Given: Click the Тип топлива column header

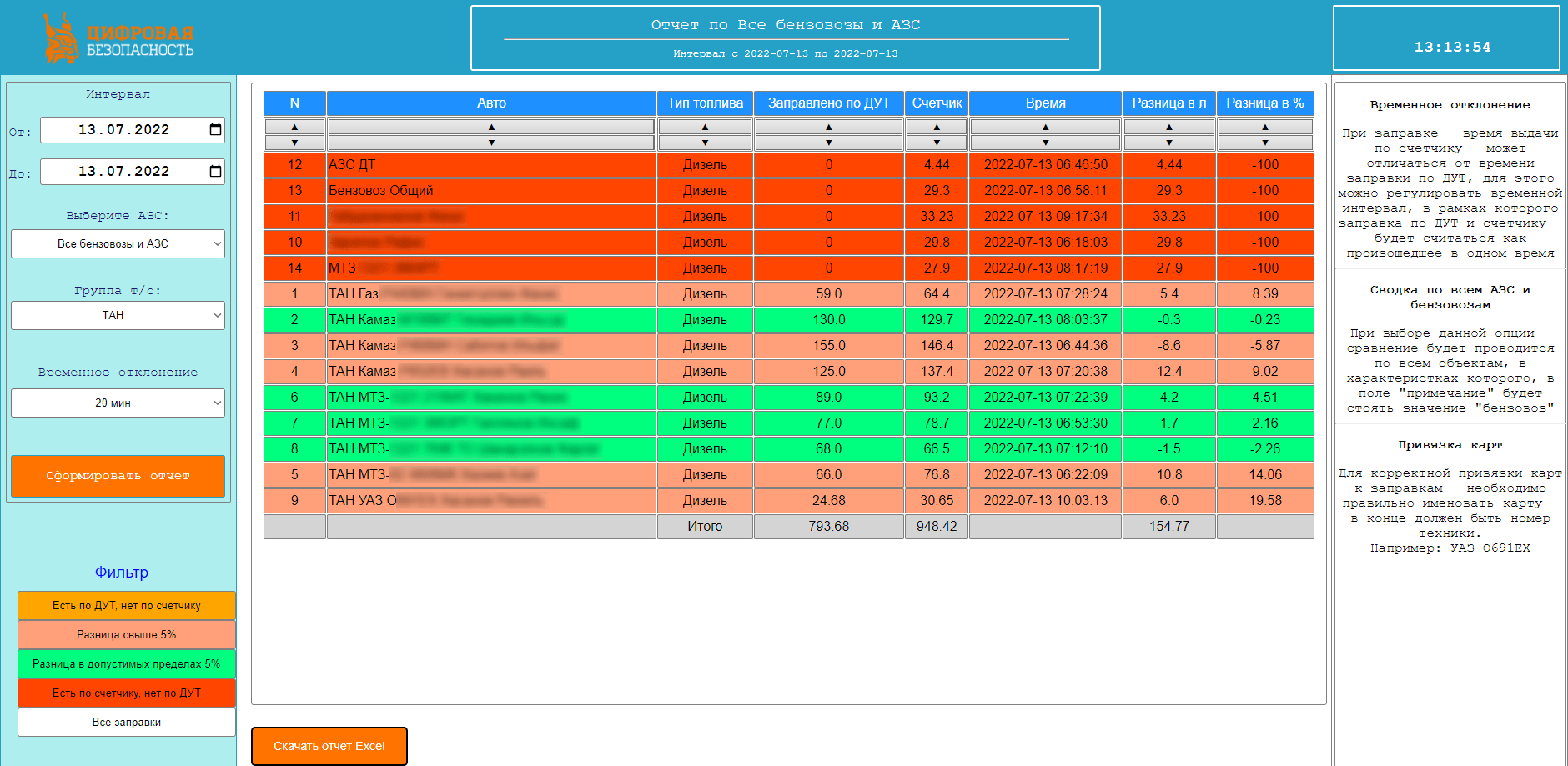Looking at the screenshot, I should coord(705,103).
